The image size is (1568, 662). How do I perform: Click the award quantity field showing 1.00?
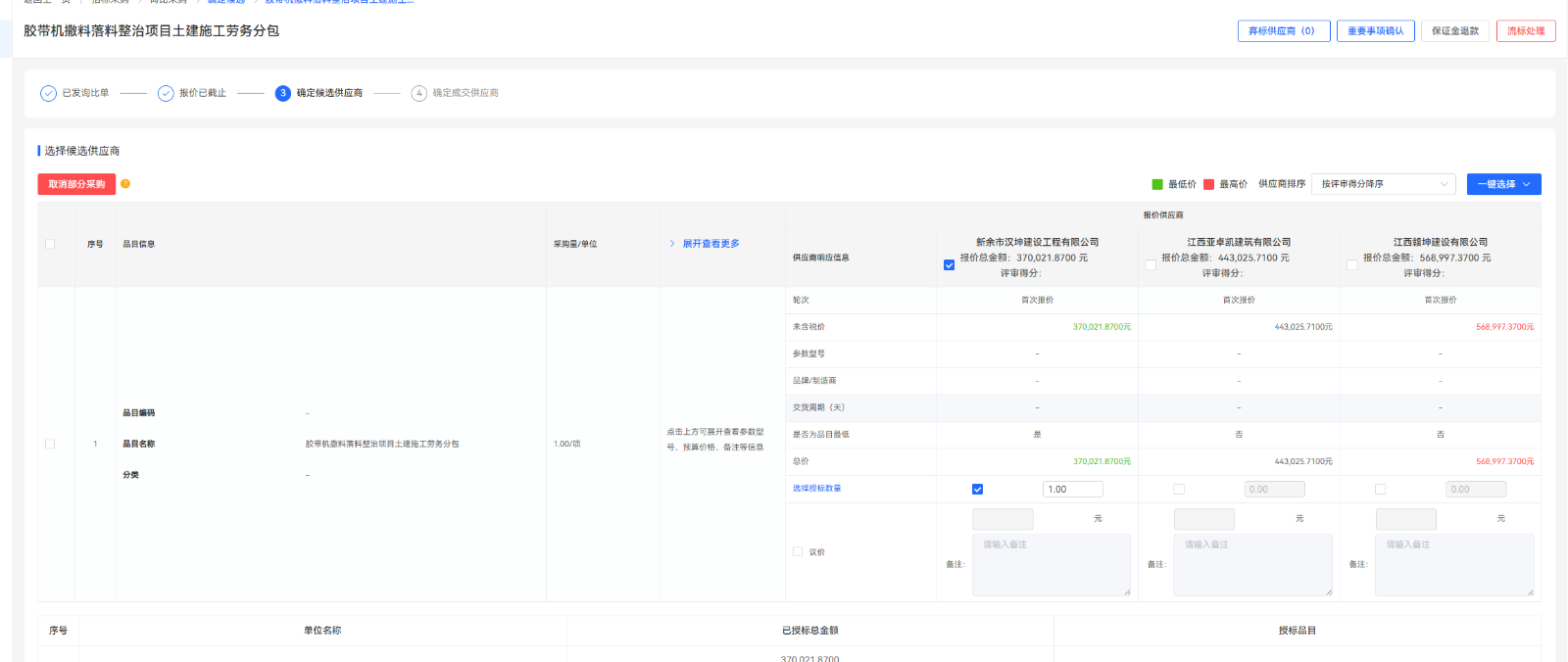tap(1072, 489)
